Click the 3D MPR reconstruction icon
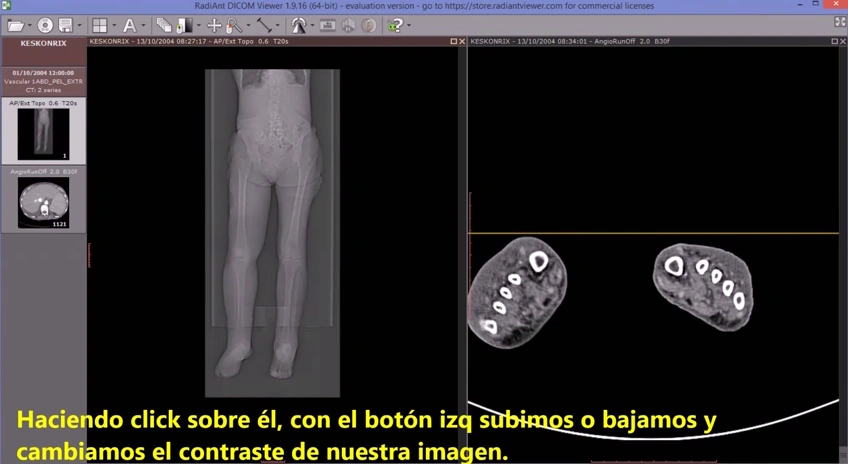Viewport: 848px width, 464px height. pyautogui.click(x=348, y=25)
